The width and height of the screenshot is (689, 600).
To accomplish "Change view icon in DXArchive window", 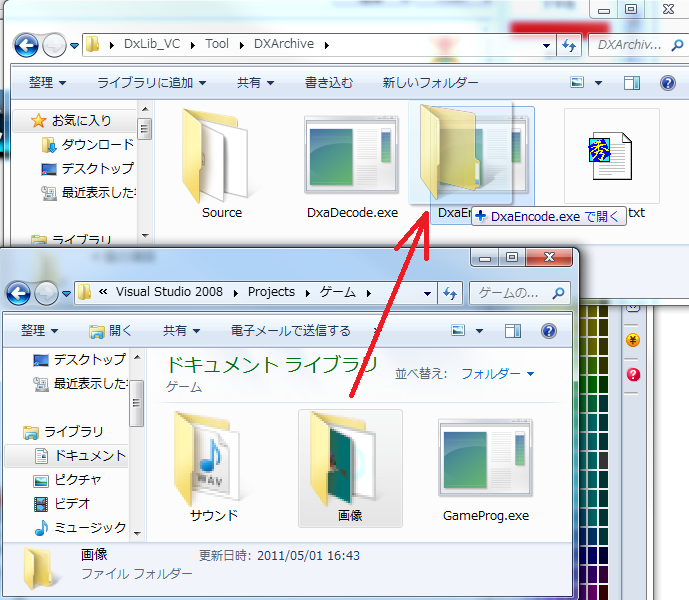I will [577, 82].
